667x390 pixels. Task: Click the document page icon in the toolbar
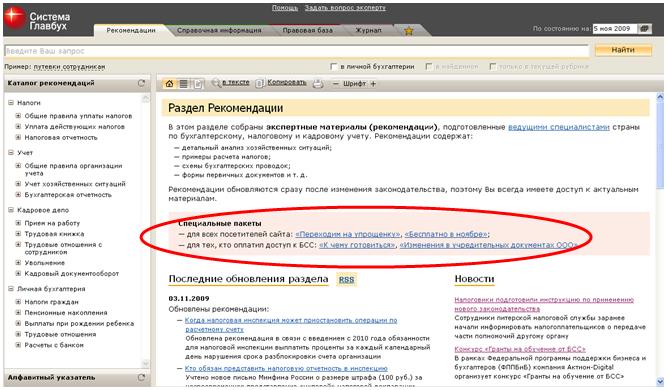[198, 84]
